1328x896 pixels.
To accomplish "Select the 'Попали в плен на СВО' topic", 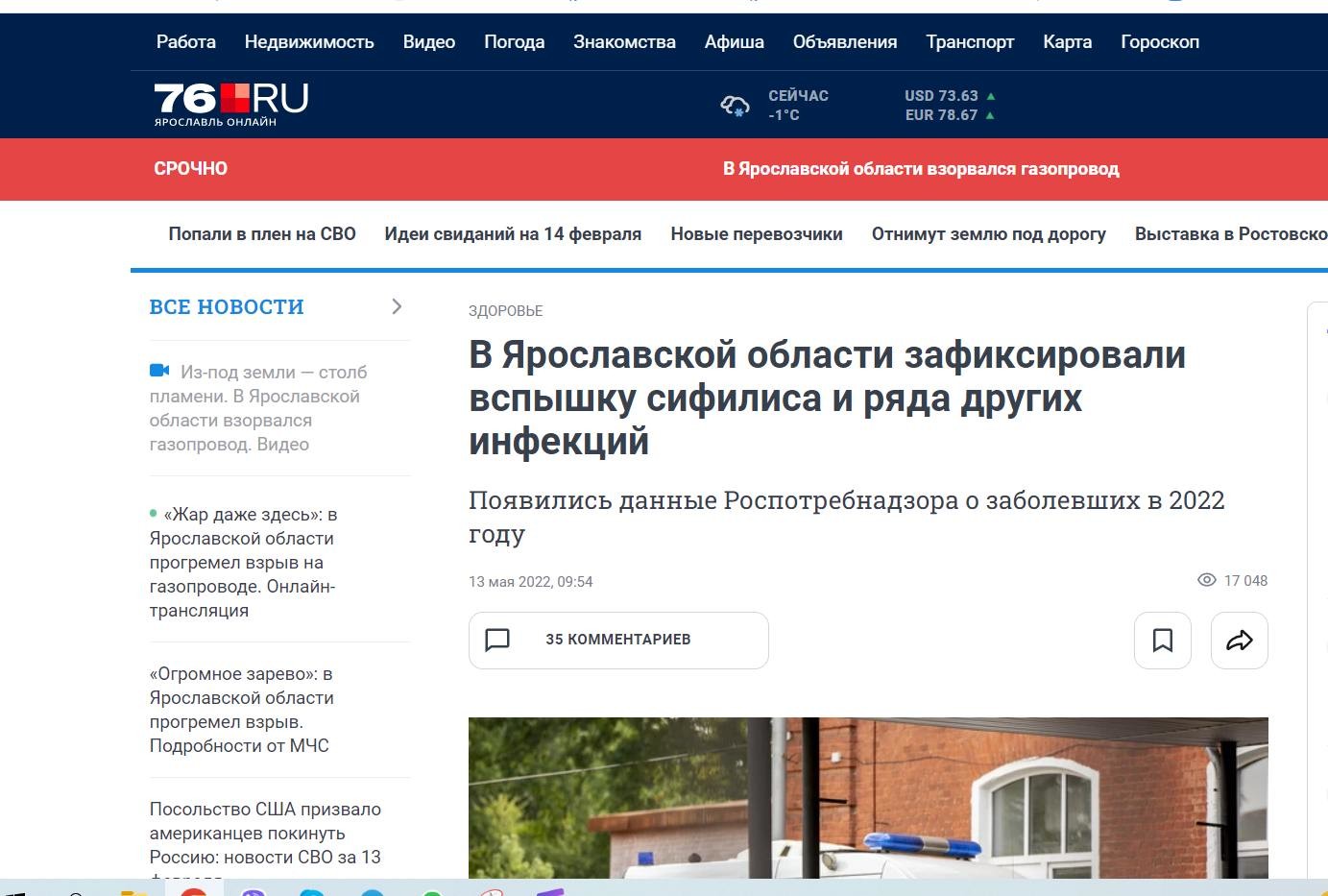I will (262, 234).
